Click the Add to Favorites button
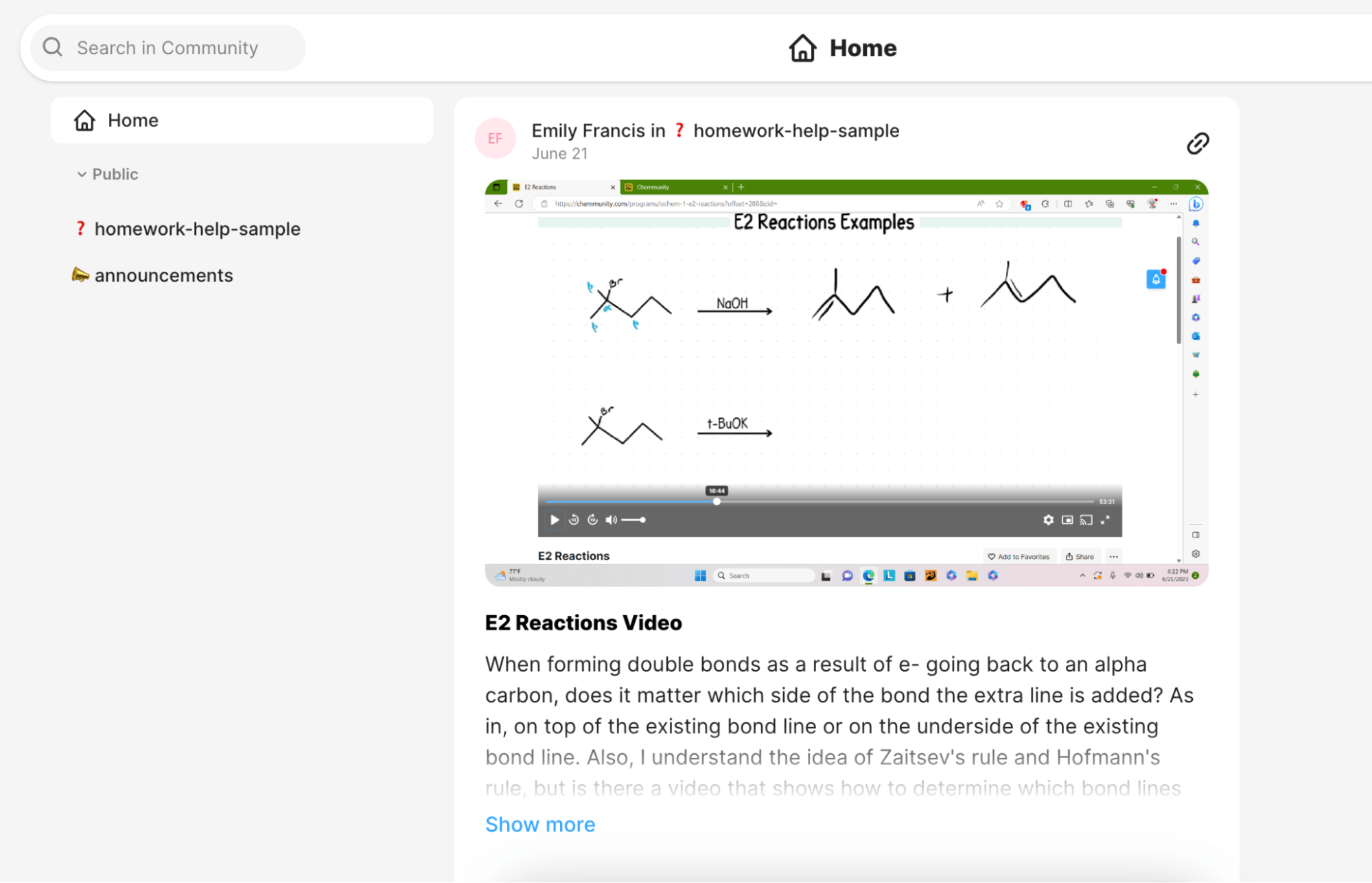This screenshot has width=1372, height=883. 1019,557
